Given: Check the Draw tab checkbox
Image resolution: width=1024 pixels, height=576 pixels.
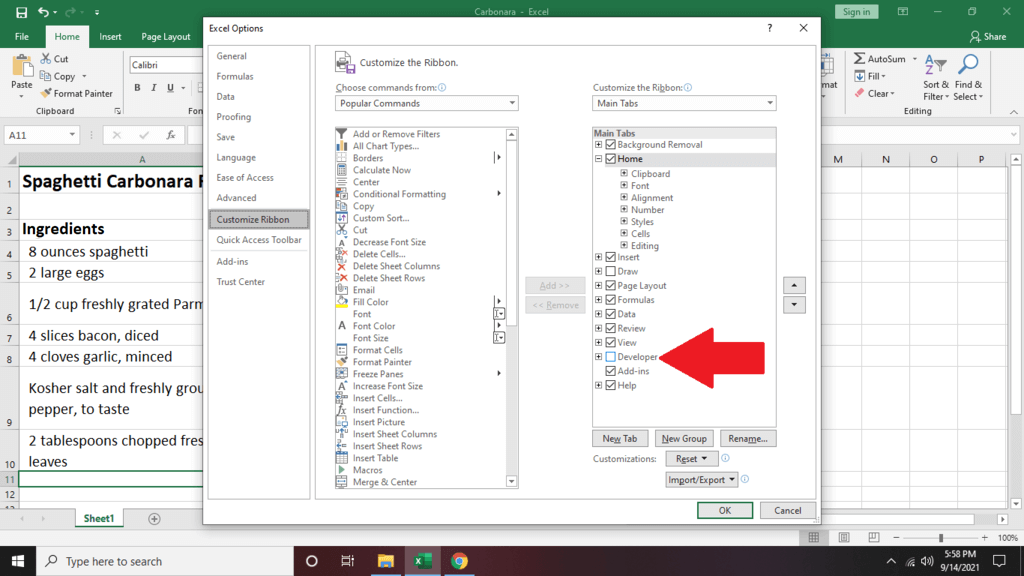Looking at the screenshot, I should click(x=611, y=272).
